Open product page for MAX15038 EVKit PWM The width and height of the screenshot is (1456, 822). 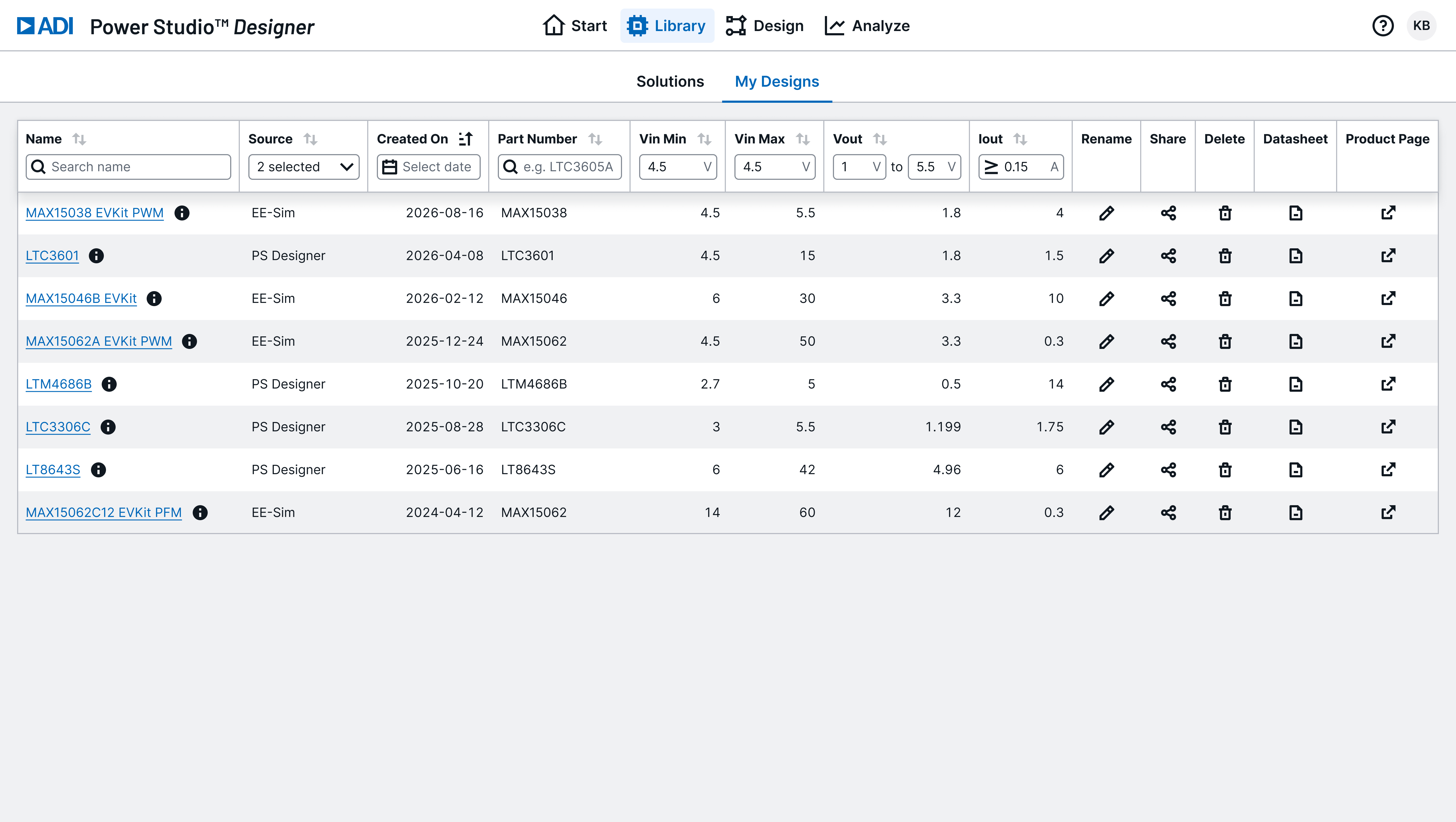pyautogui.click(x=1388, y=213)
